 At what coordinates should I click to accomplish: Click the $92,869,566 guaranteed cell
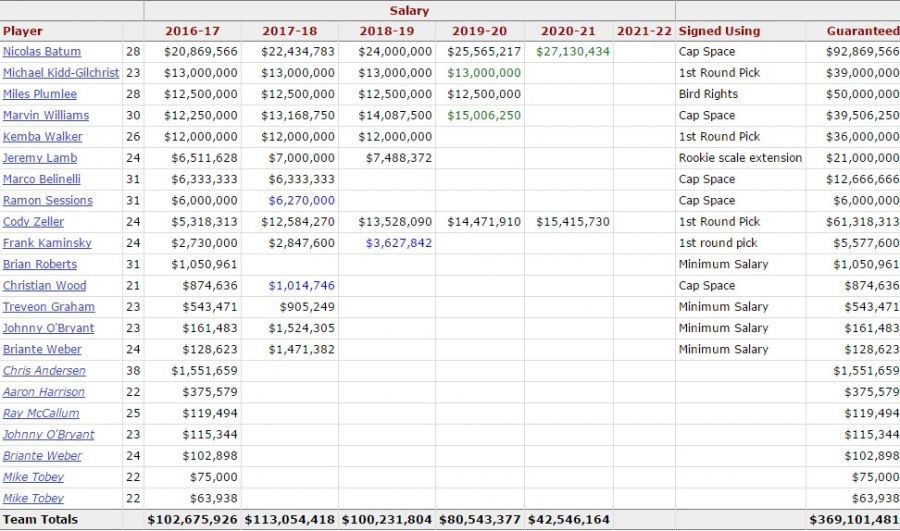tap(863, 52)
